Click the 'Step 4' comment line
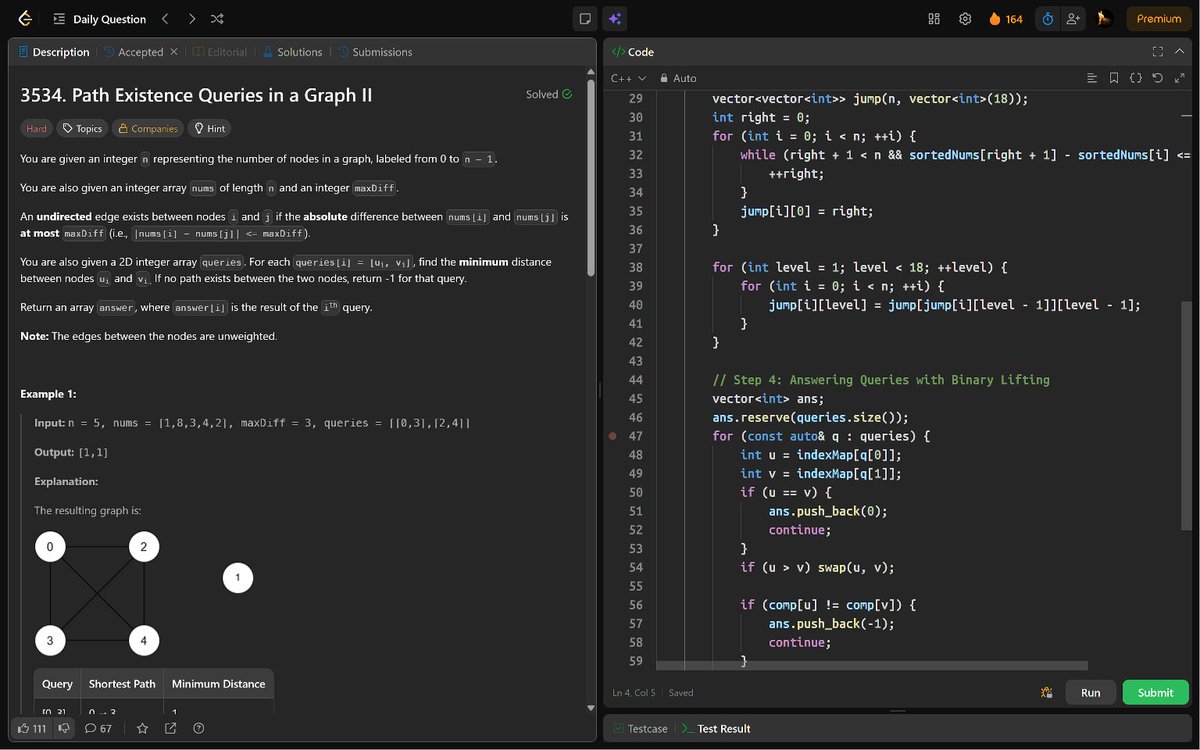This screenshot has height=750, width=1200. [x=881, y=380]
